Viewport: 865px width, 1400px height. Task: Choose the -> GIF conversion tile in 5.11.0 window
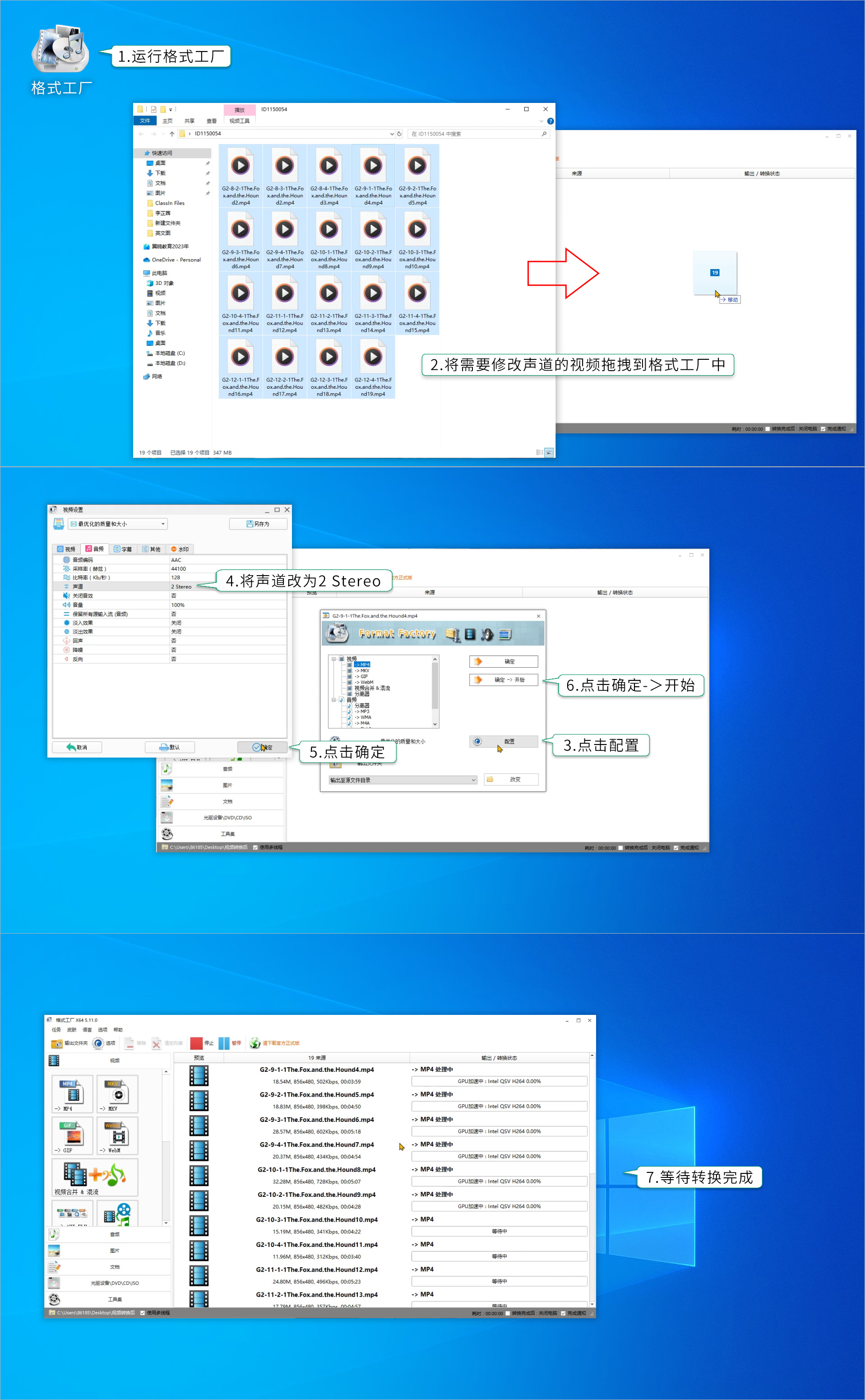click(x=72, y=1135)
